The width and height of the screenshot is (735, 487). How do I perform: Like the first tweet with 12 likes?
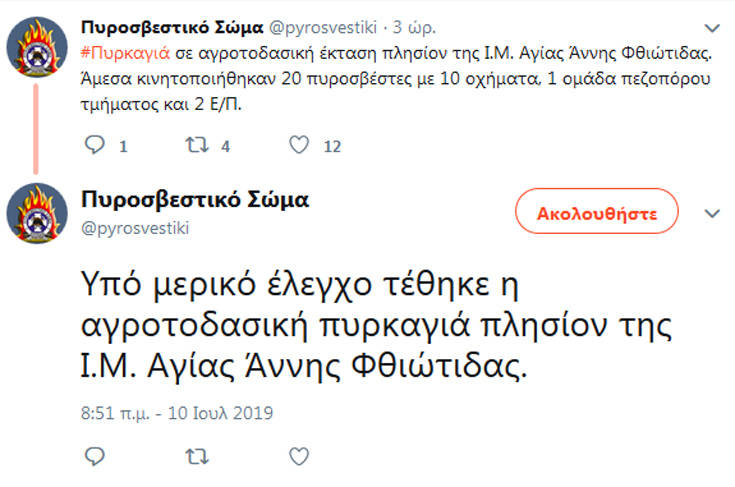tap(299, 145)
